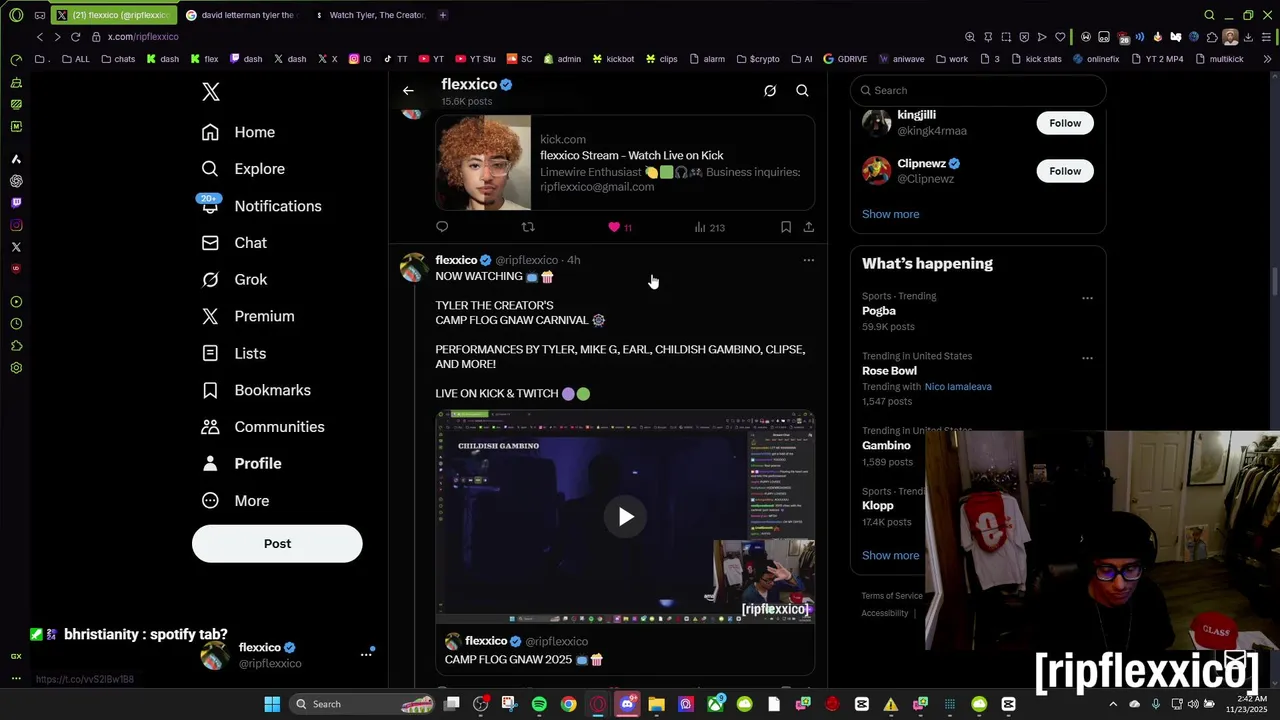The width and height of the screenshot is (1280, 720).
Task: Open Discord from taskbar
Action: pyautogui.click(x=627, y=704)
